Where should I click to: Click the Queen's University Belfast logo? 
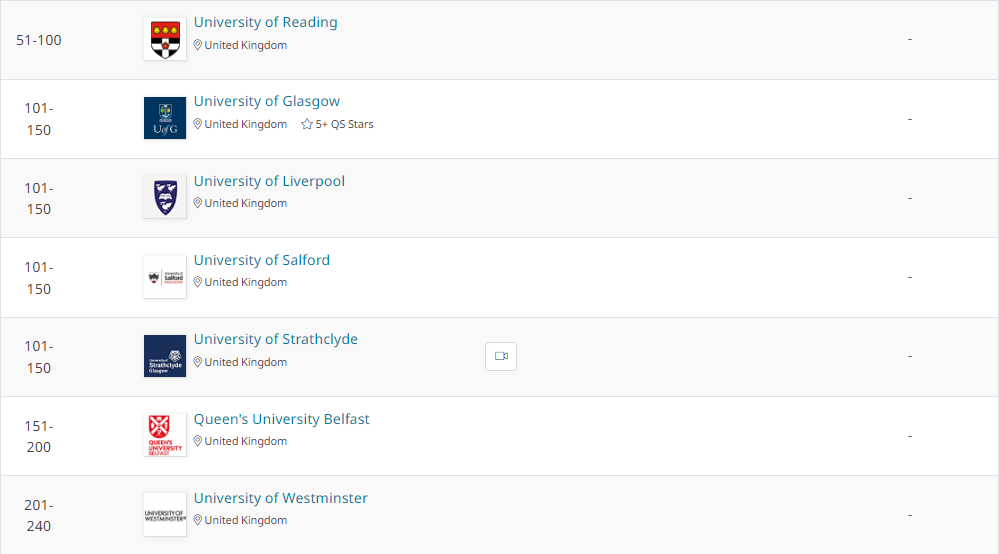point(164,435)
